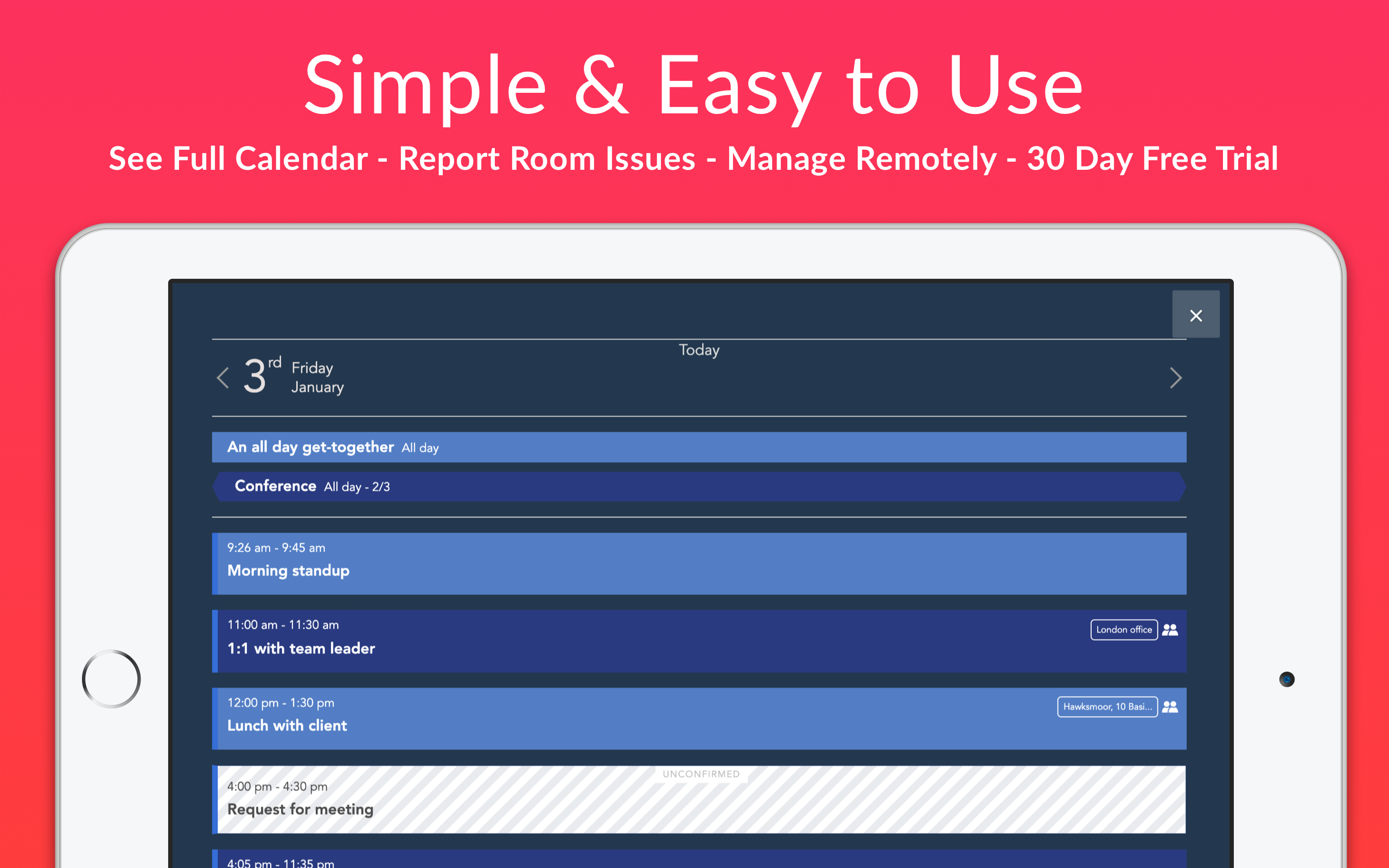The height and width of the screenshot is (868, 1389).
Task: Select the London office location tag
Action: pyautogui.click(x=1123, y=630)
